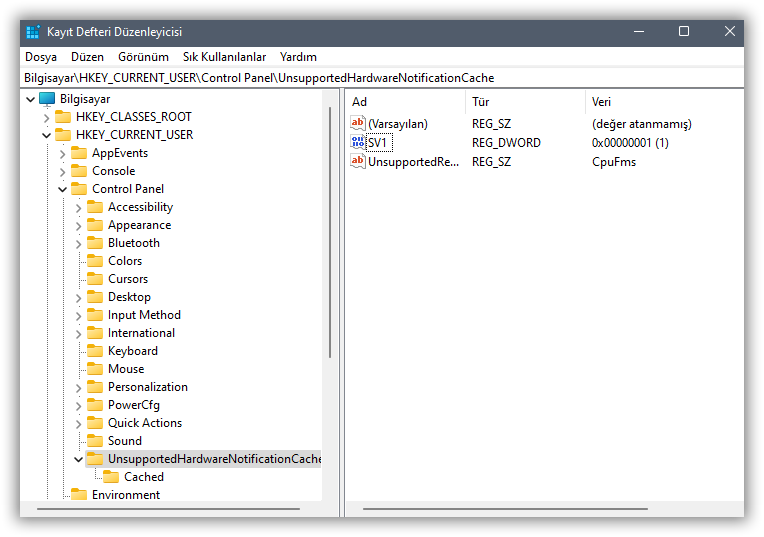Screen dimensions: 764x537
Task: Click the Bilgisayar computer icon in tree
Action: (47, 99)
